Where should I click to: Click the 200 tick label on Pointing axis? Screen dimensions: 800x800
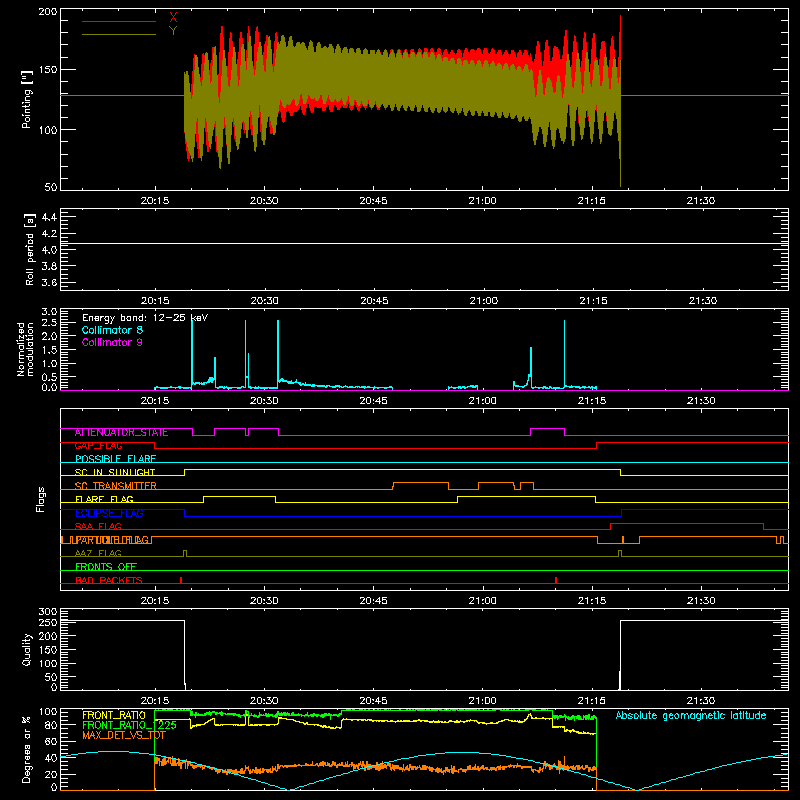[x=48, y=12]
